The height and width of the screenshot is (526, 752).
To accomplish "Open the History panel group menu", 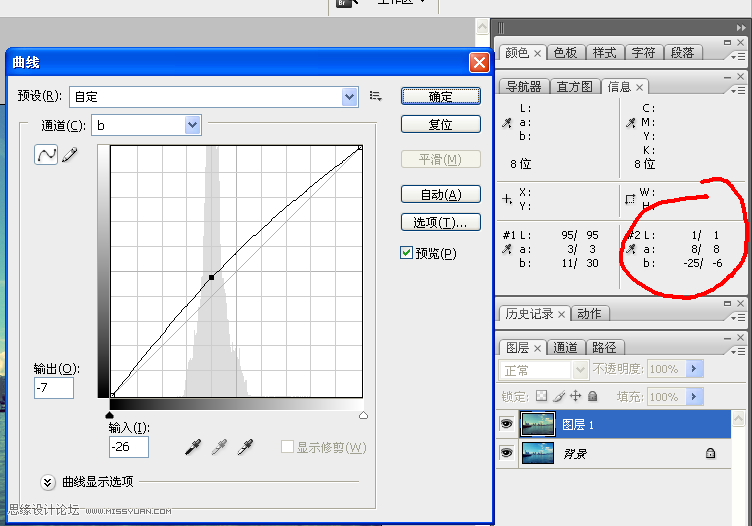I will 738,317.
